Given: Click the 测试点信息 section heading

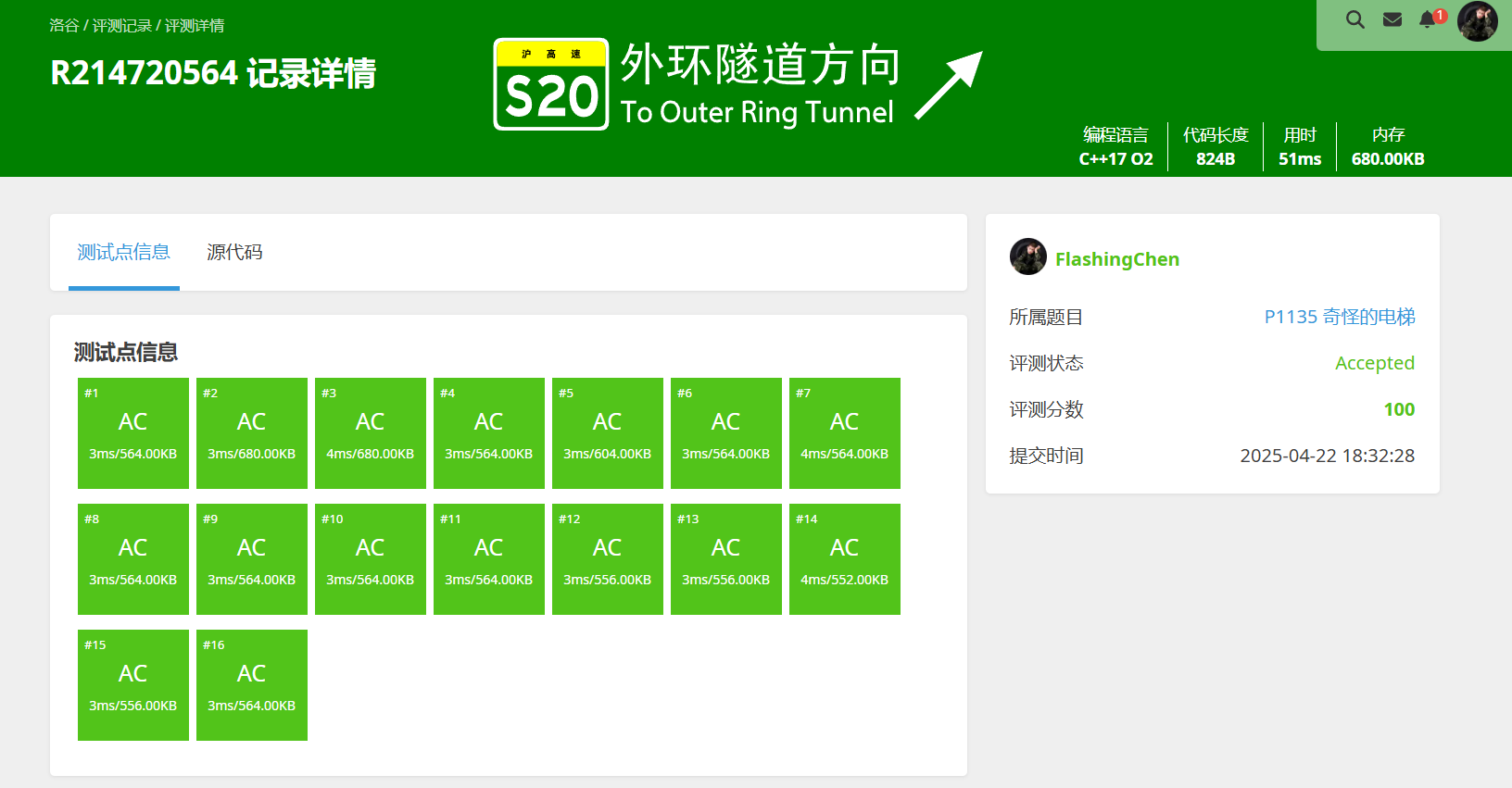Looking at the screenshot, I should 126,352.
